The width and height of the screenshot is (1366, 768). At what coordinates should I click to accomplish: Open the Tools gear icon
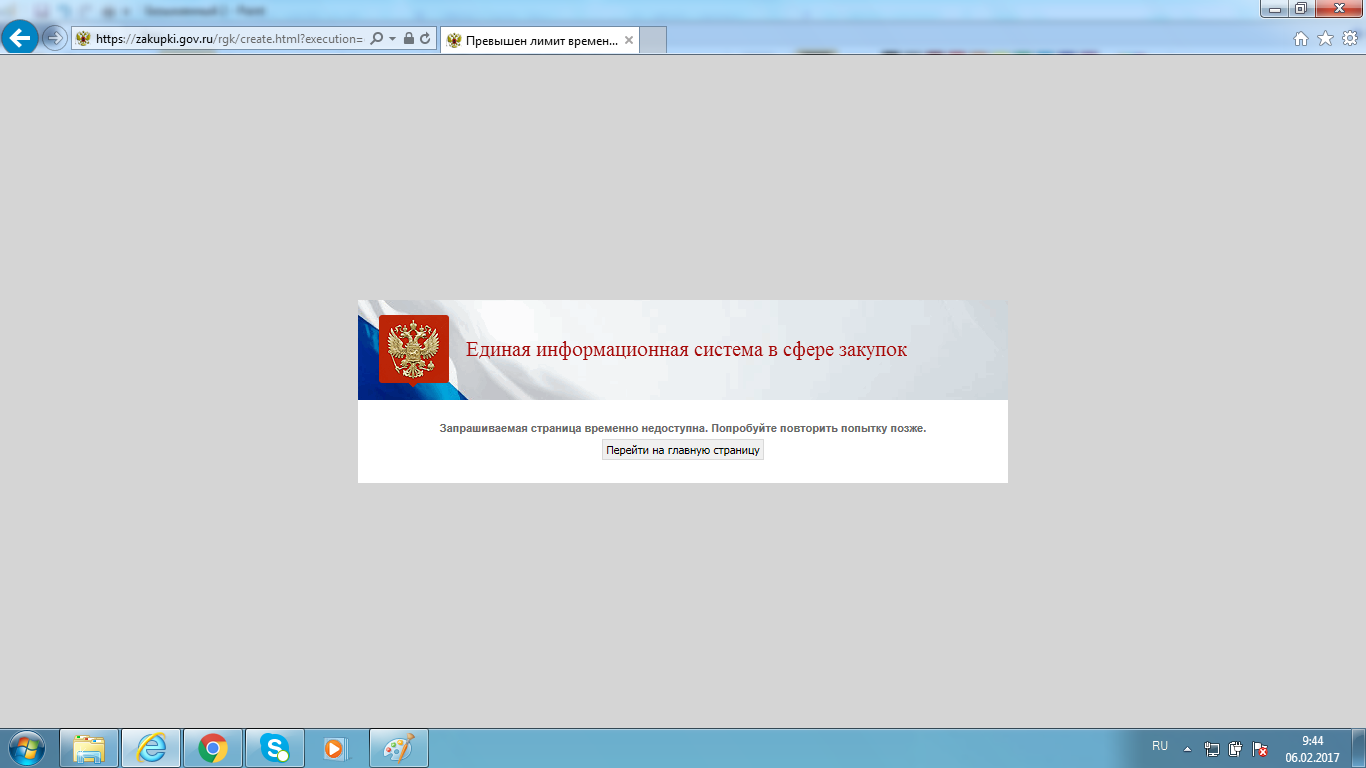[1349, 39]
